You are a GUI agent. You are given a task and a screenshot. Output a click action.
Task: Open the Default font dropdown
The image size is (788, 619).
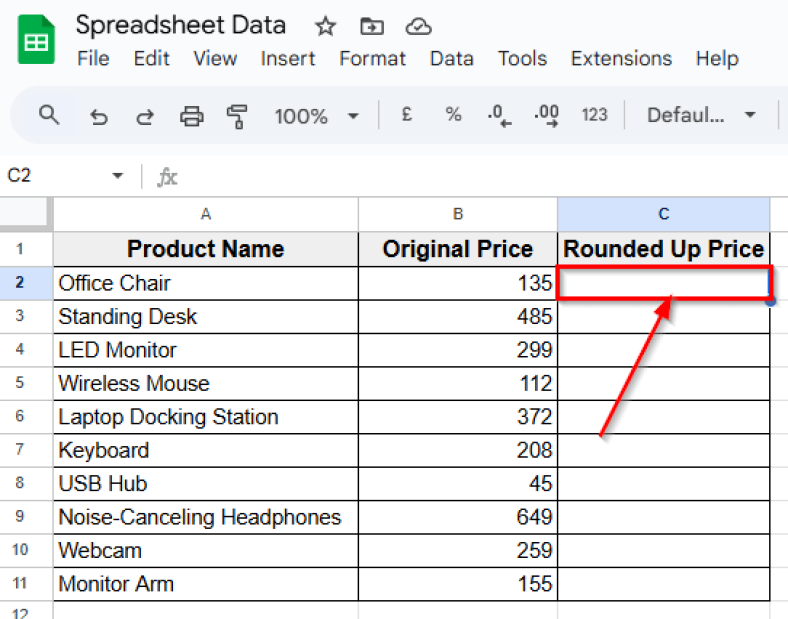701,115
